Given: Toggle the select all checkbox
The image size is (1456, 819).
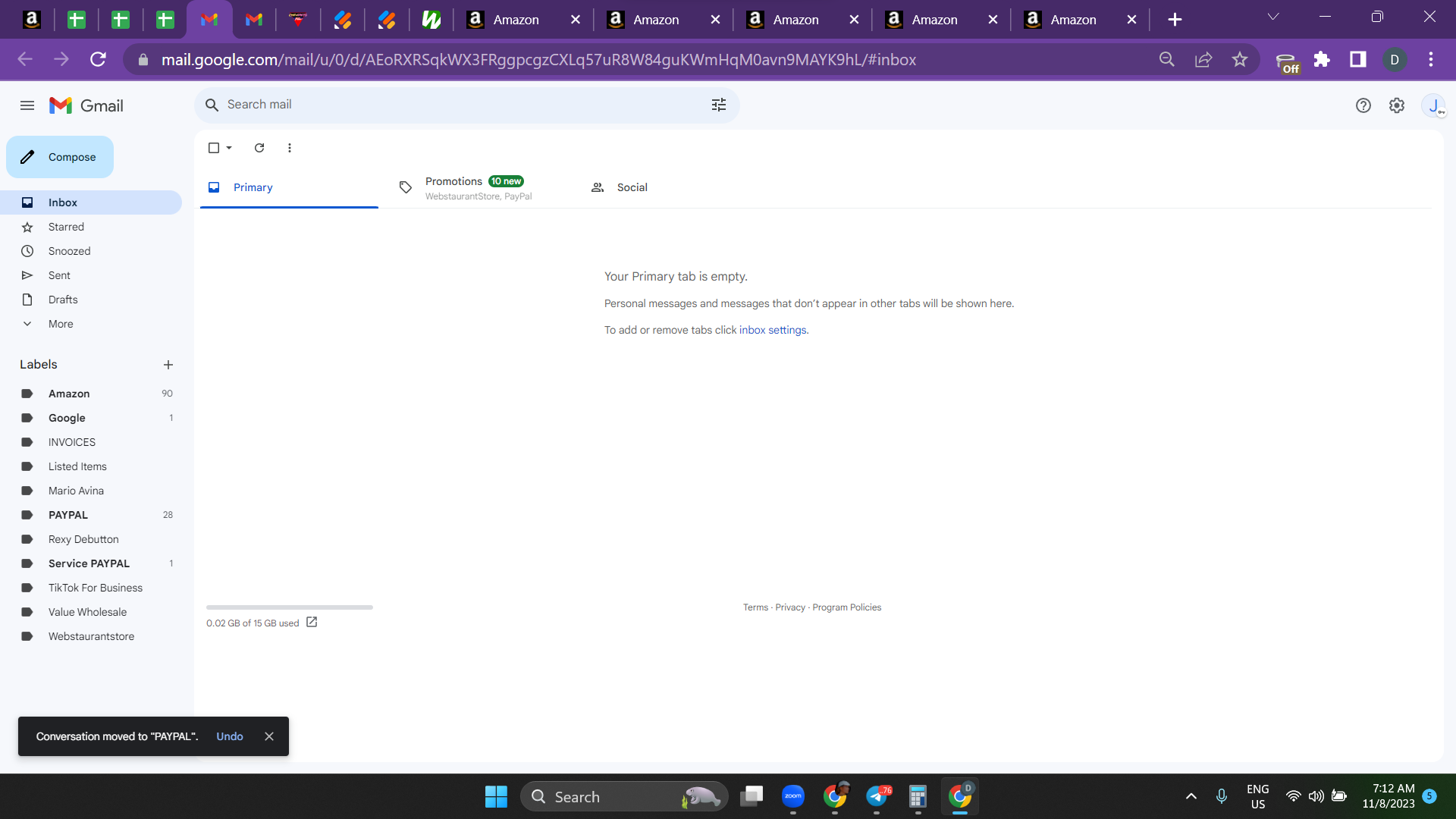Looking at the screenshot, I should tap(214, 148).
